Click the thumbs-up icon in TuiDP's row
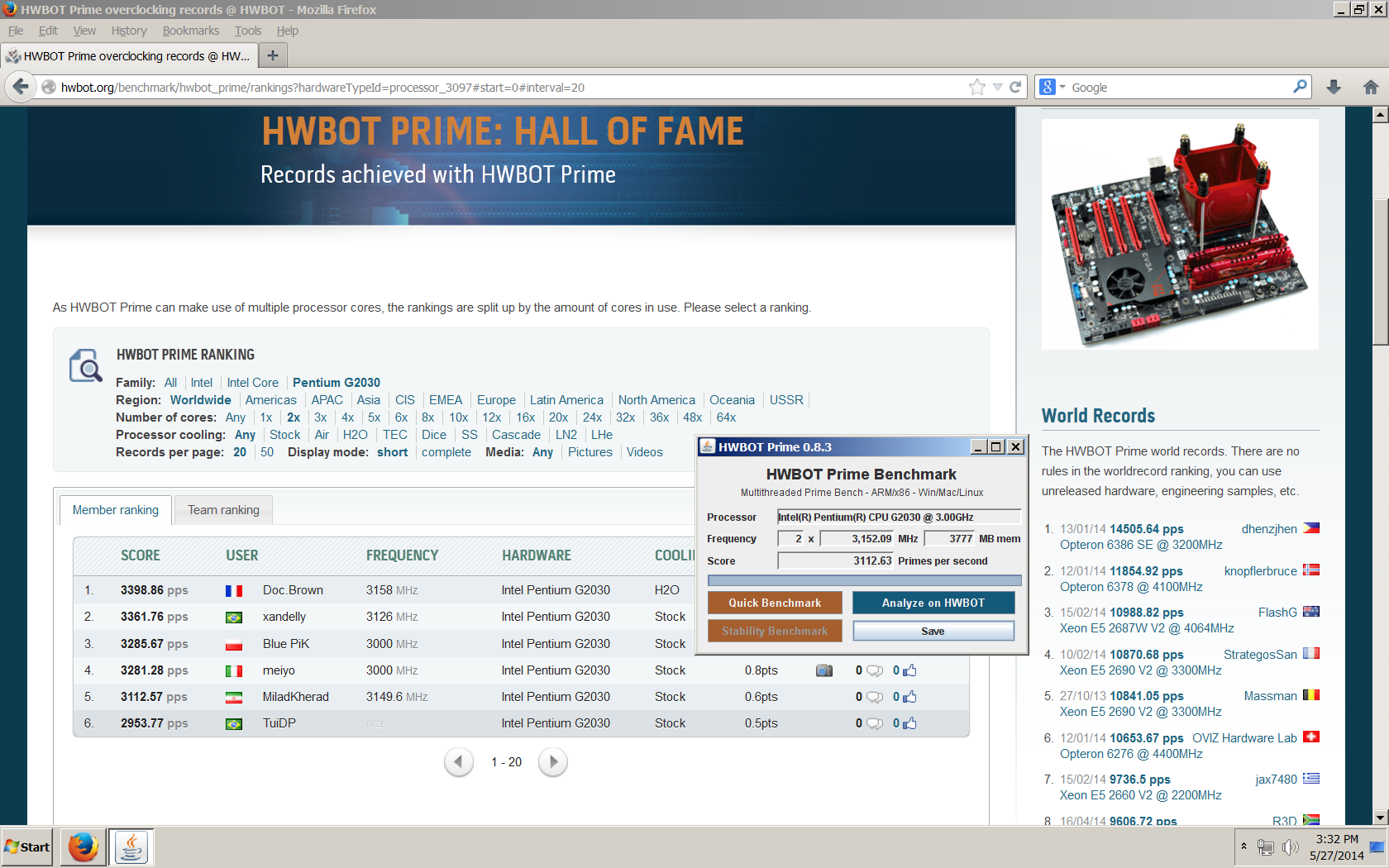1389x868 pixels. click(909, 723)
